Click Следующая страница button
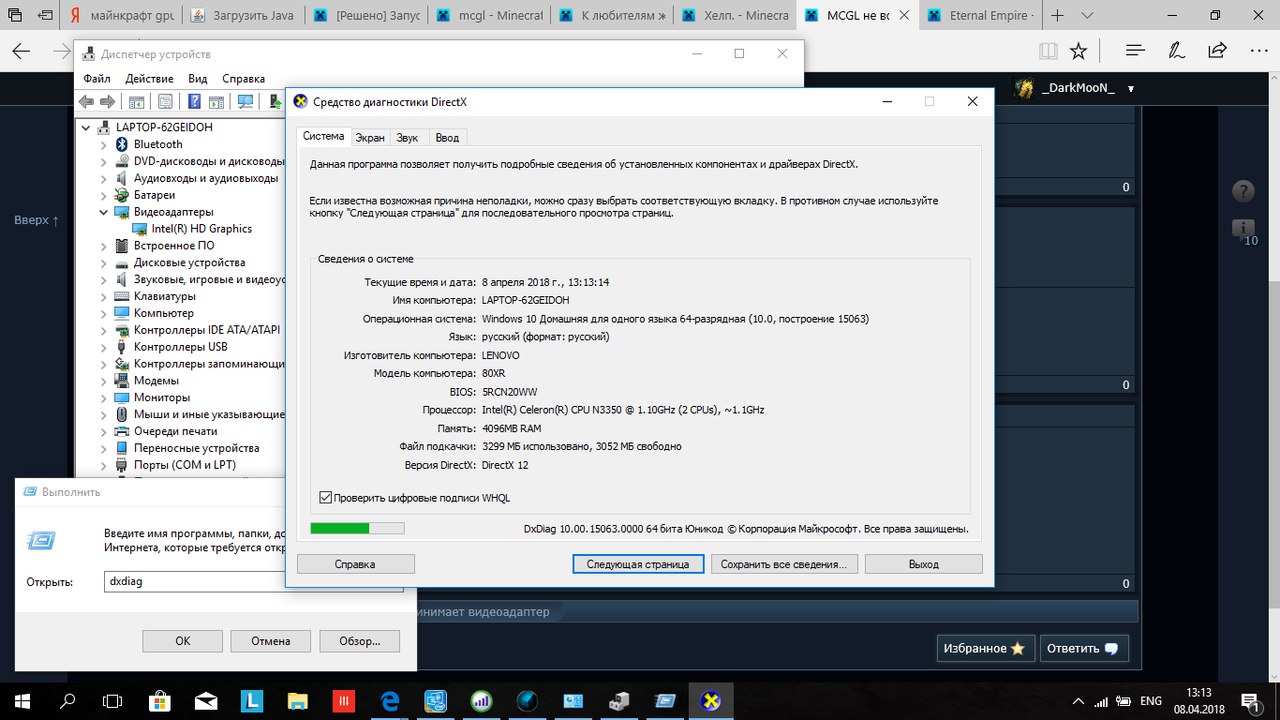Viewport: 1280px width, 720px height. [638, 564]
